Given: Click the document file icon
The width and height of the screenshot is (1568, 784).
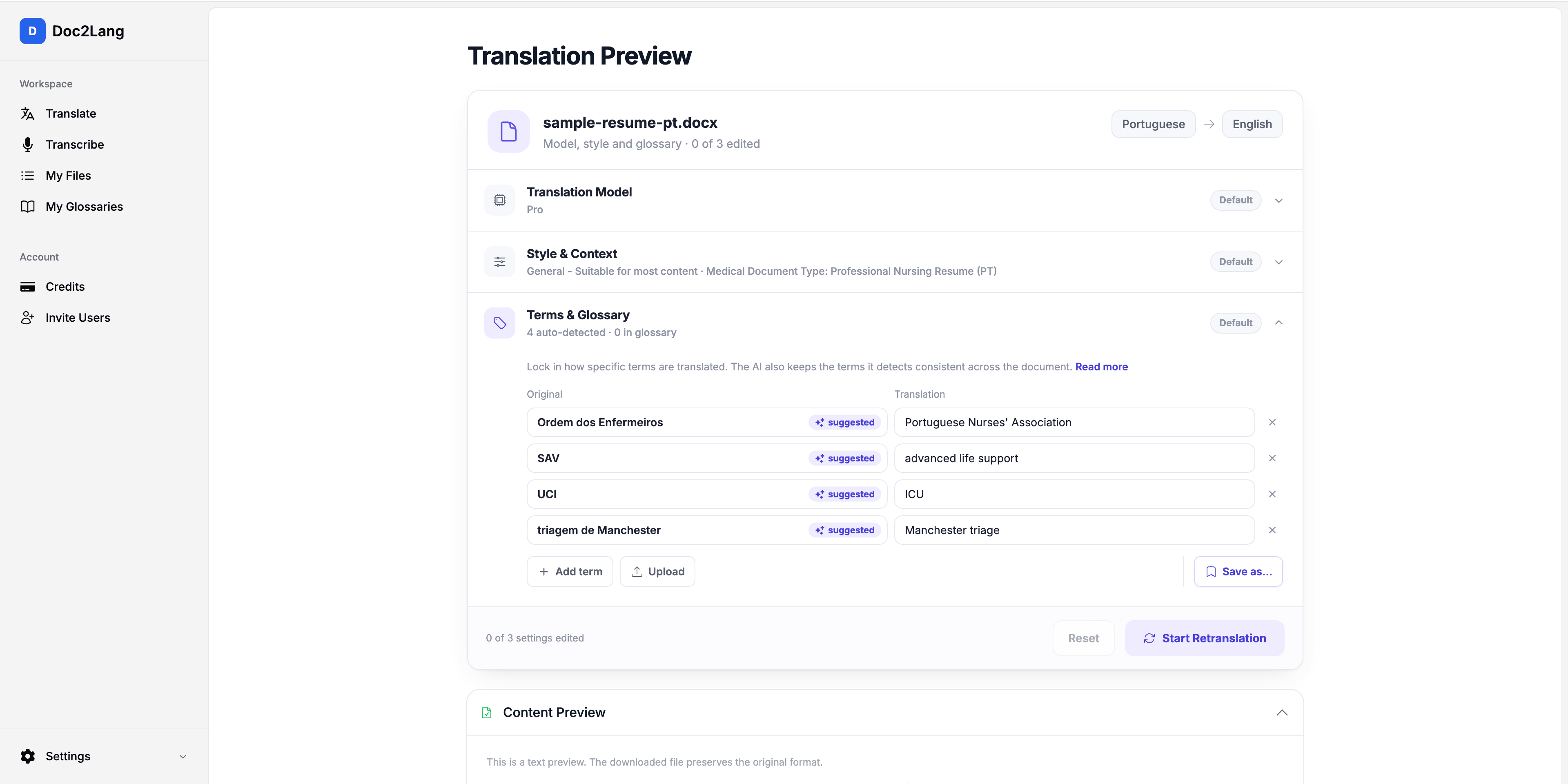Looking at the screenshot, I should [508, 131].
